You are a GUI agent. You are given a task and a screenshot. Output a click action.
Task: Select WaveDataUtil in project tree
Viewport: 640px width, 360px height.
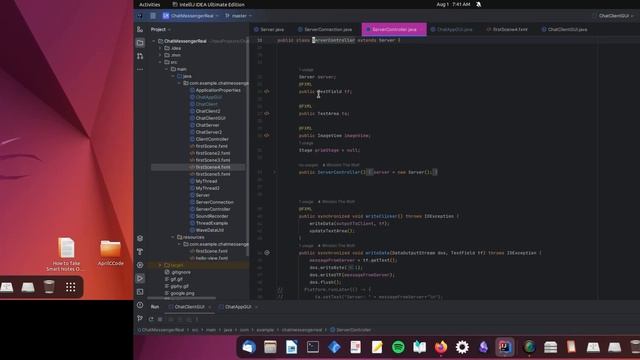coord(207,230)
